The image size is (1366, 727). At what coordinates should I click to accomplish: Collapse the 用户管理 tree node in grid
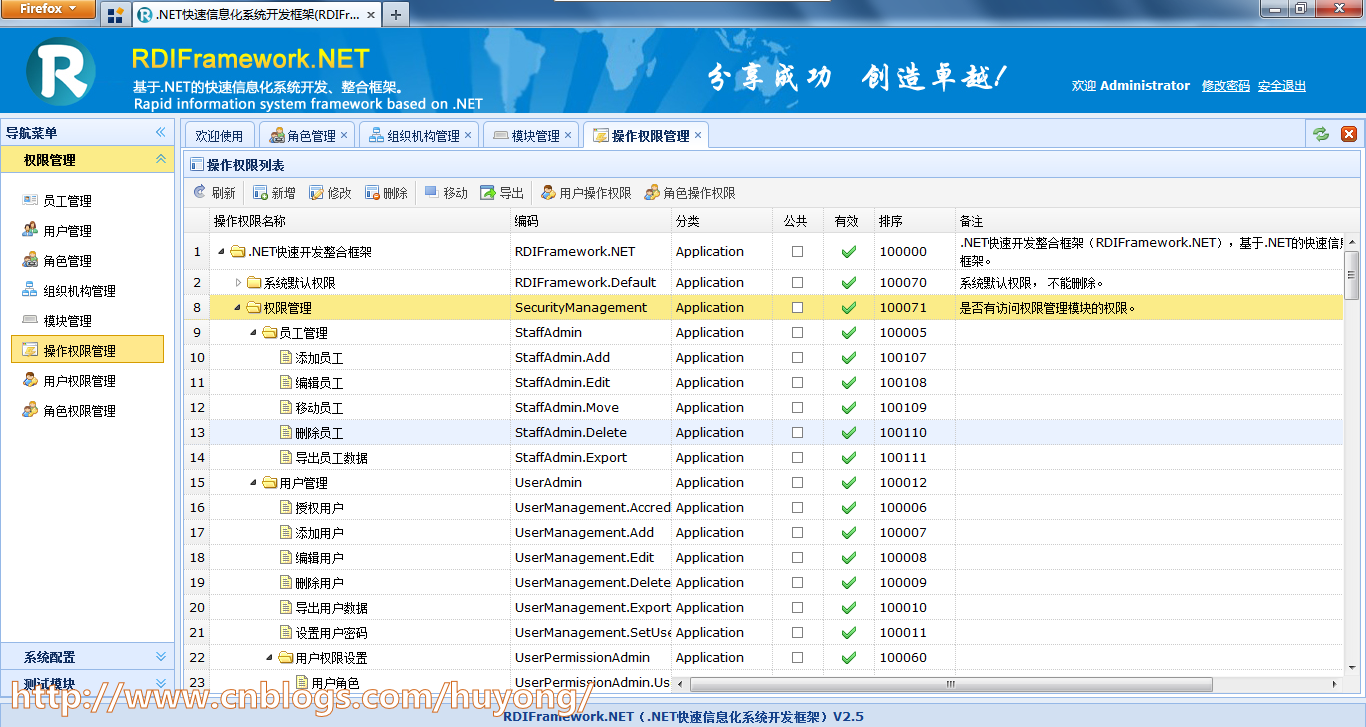click(254, 483)
